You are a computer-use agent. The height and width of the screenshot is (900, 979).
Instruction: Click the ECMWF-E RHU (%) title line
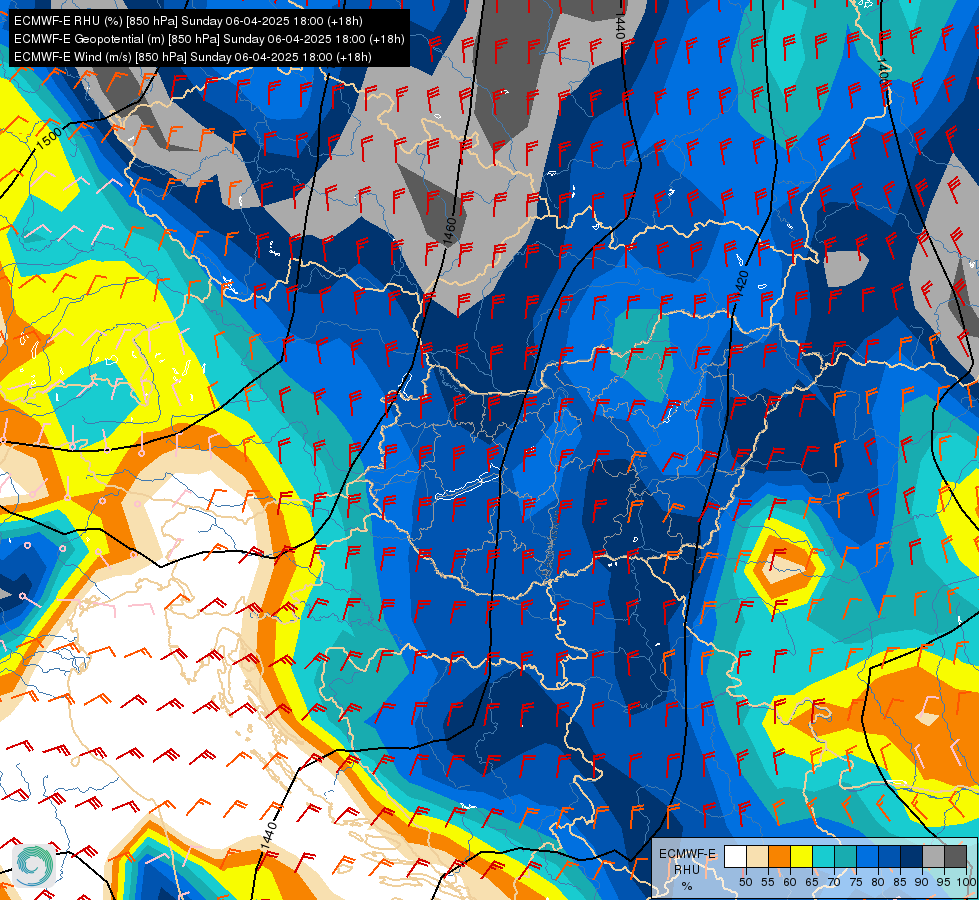point(188,21)
